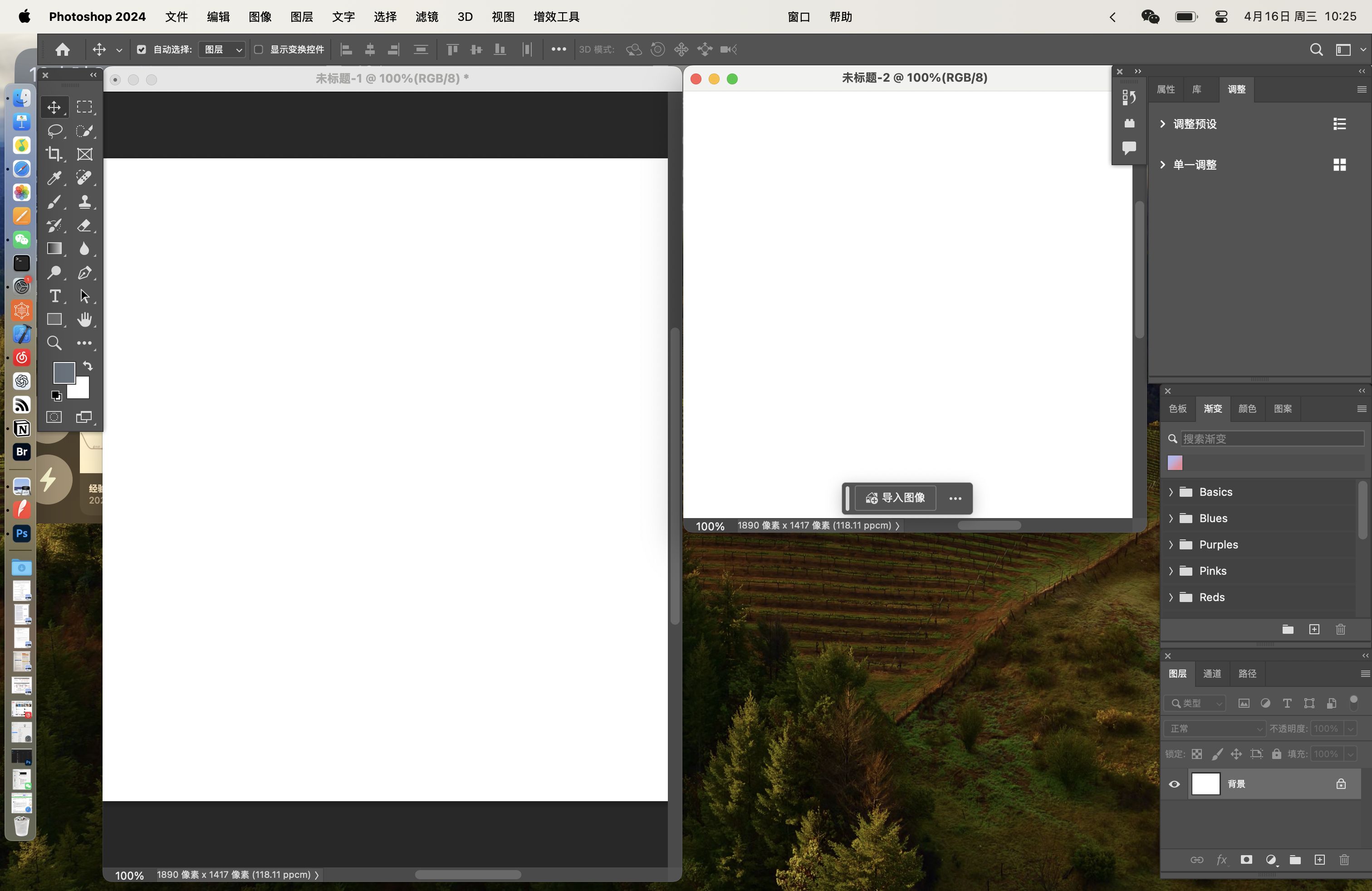Screen dimensions: 1372x891
Task: Click the foreground color swatch
Action: pyautogui.click(x=64, y=372)
